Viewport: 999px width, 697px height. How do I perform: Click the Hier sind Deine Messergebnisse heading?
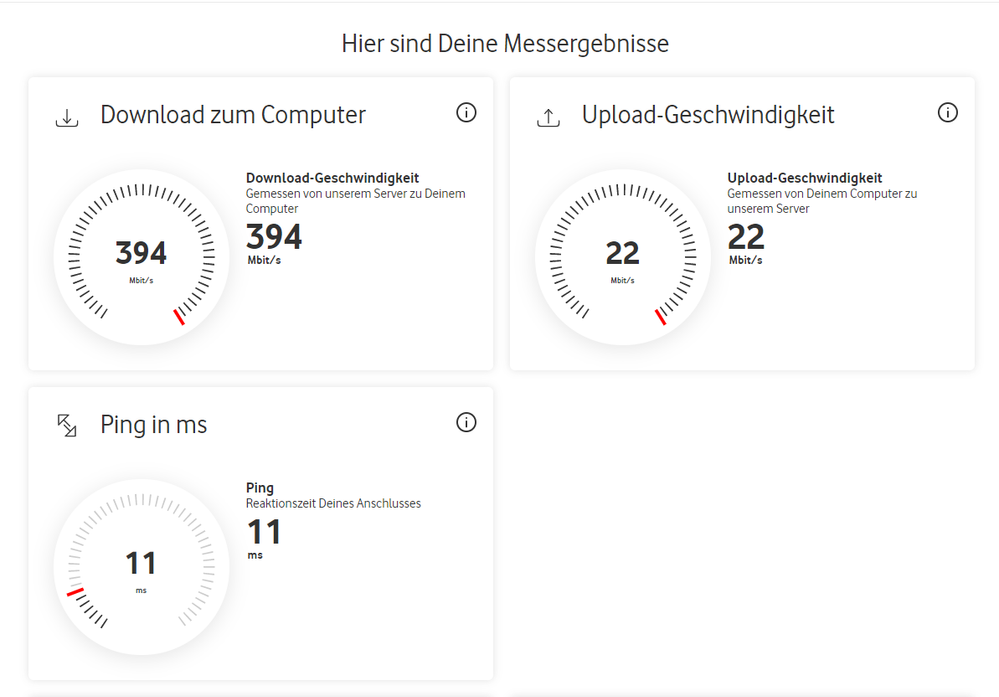coord(506,43)
